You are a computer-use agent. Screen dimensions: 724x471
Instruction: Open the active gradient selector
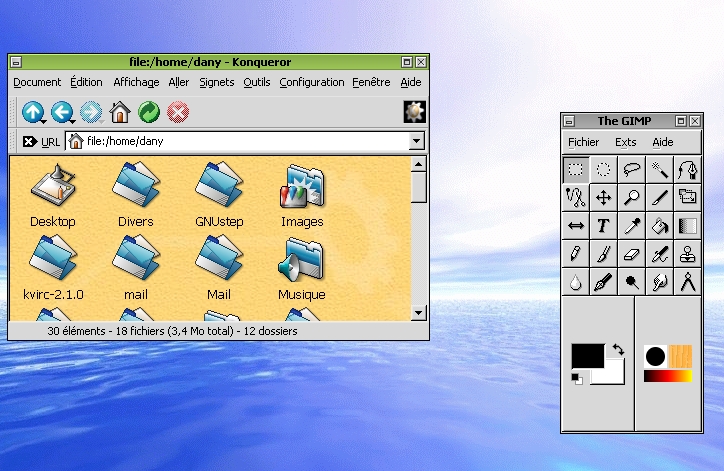pos(668,376)
